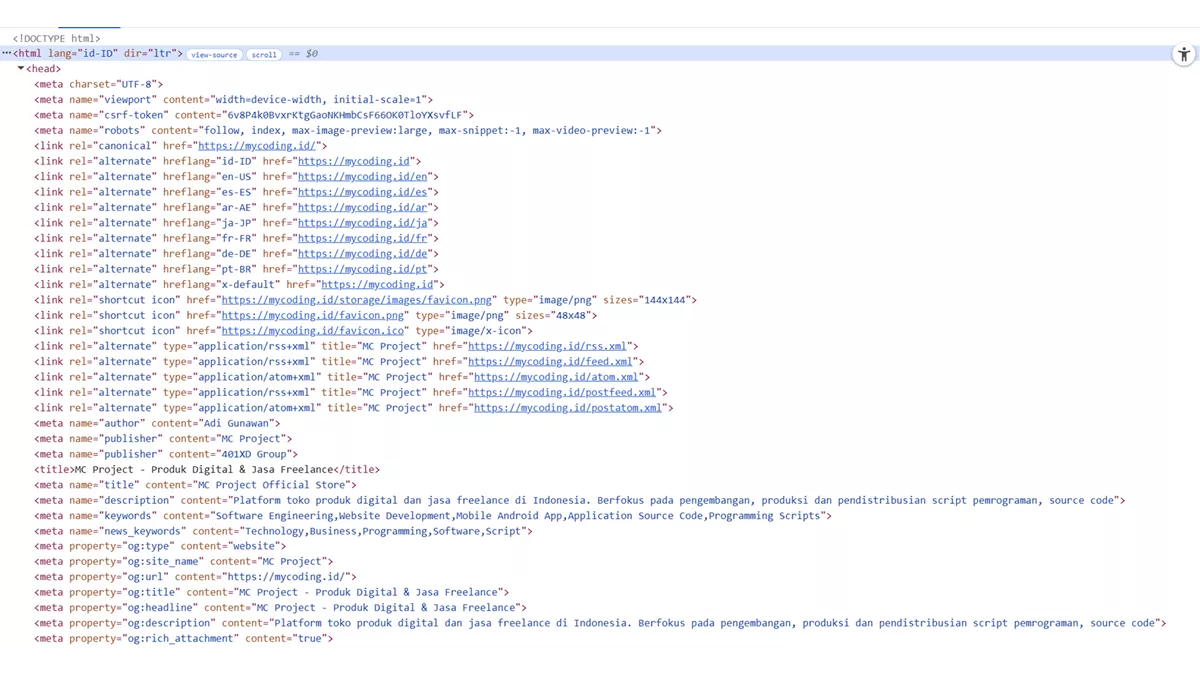Viewport: 1200px width, 675px height.
Task: Open the postatom.xml link
Action: [567, 408]
